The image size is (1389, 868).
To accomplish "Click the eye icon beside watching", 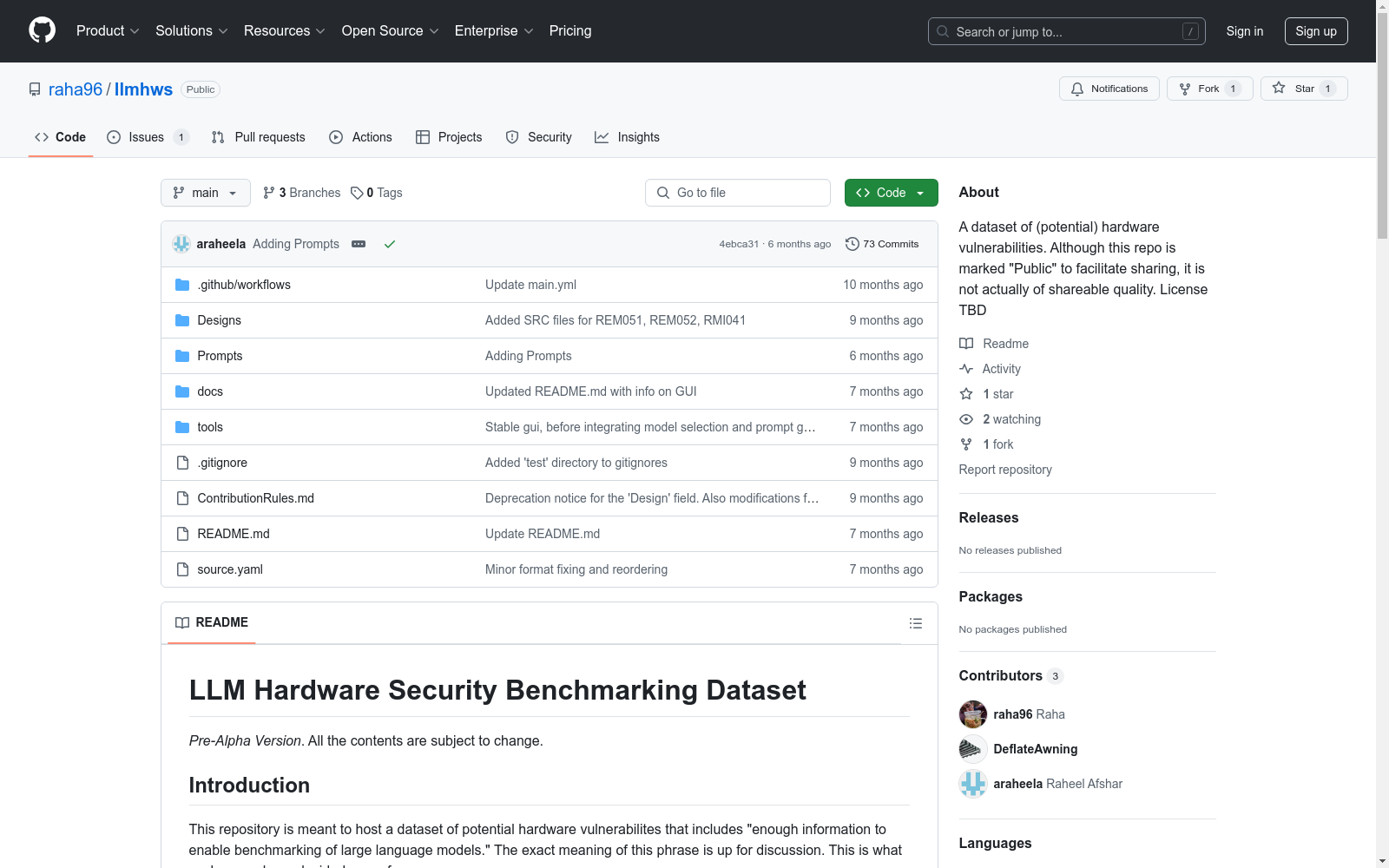I will pos(966,419).
